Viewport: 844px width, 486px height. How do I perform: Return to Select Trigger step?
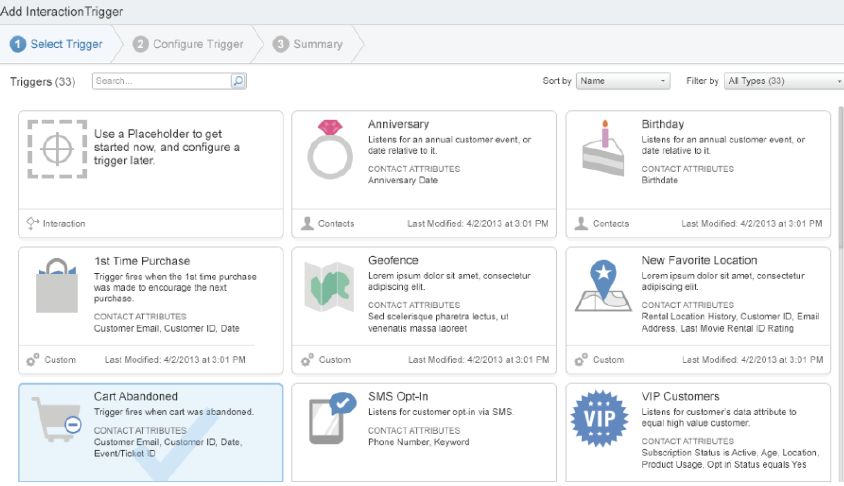(x=59, y=44)
